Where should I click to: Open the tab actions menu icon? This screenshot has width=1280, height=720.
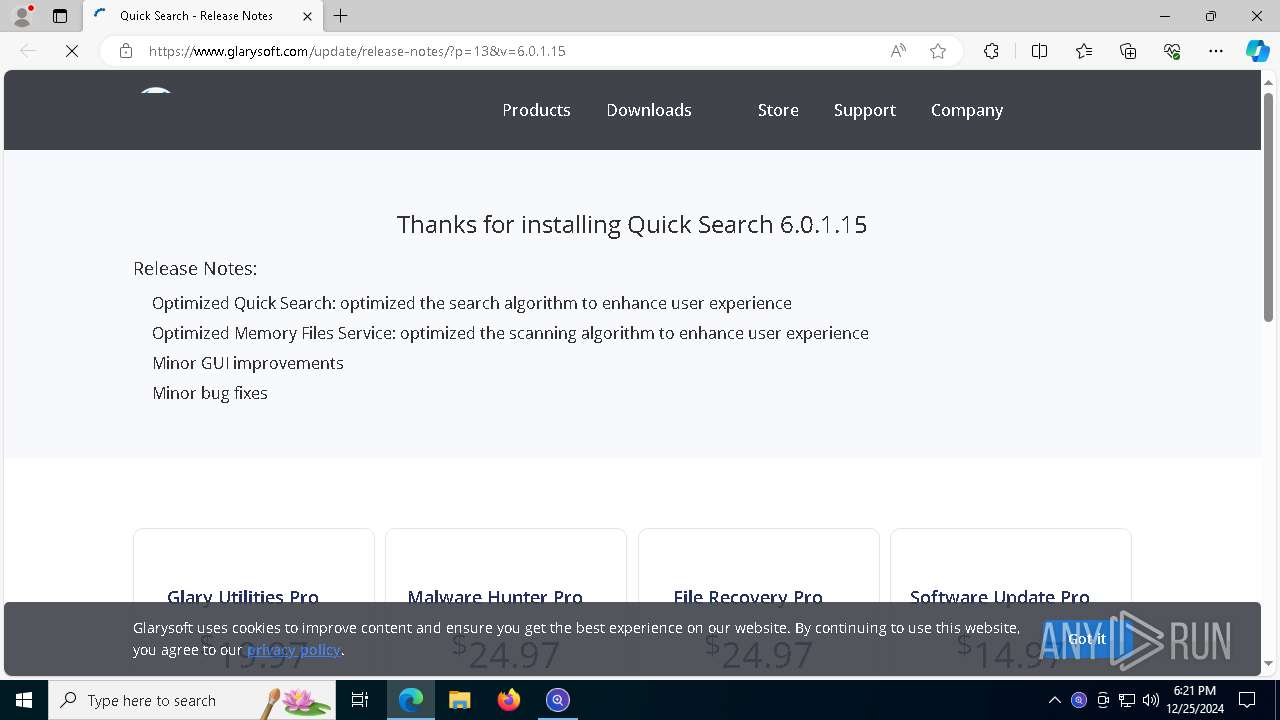pos(60,16)
